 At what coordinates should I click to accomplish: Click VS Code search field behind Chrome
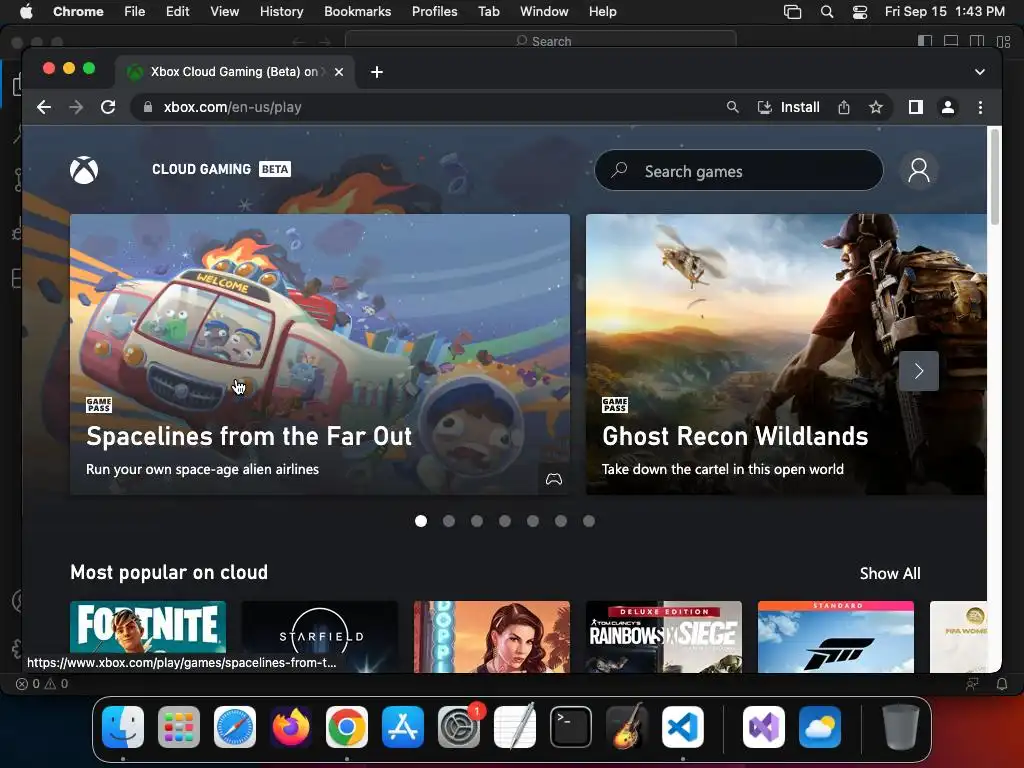(541, 40)
